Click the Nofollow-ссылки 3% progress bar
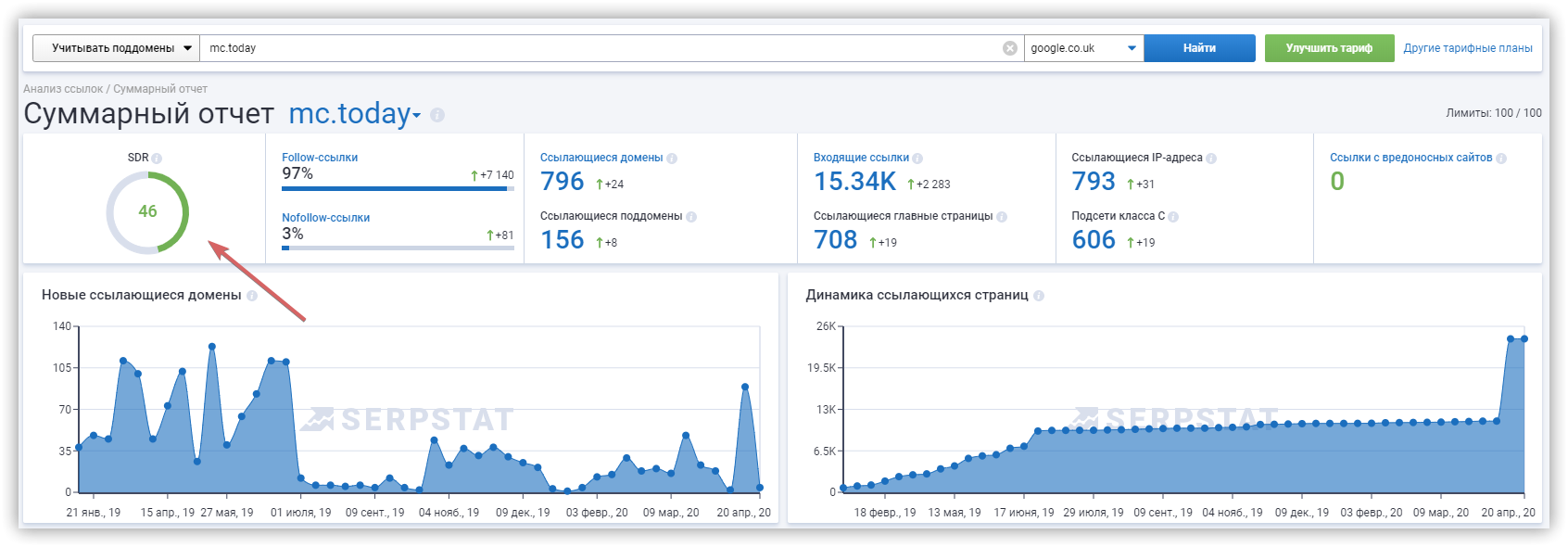This screenshot has width=1568, height=547. pyautogui.click(x=398, y=248)
